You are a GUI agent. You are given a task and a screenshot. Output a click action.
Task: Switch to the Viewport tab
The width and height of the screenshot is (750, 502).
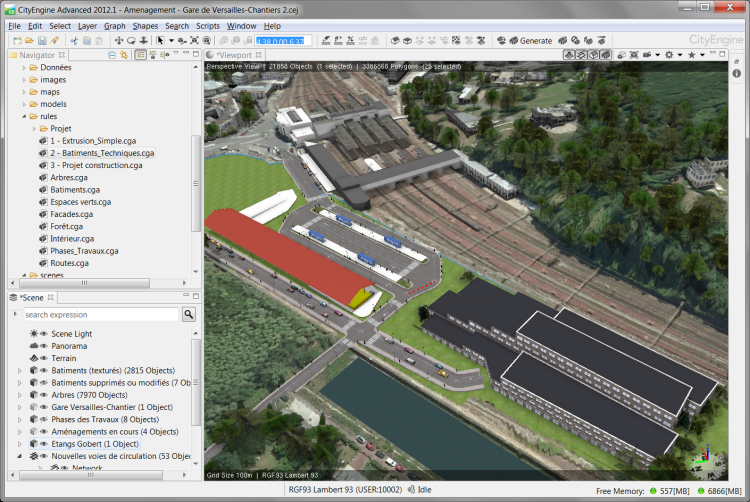pyautogui.click(x=234, y=55)
